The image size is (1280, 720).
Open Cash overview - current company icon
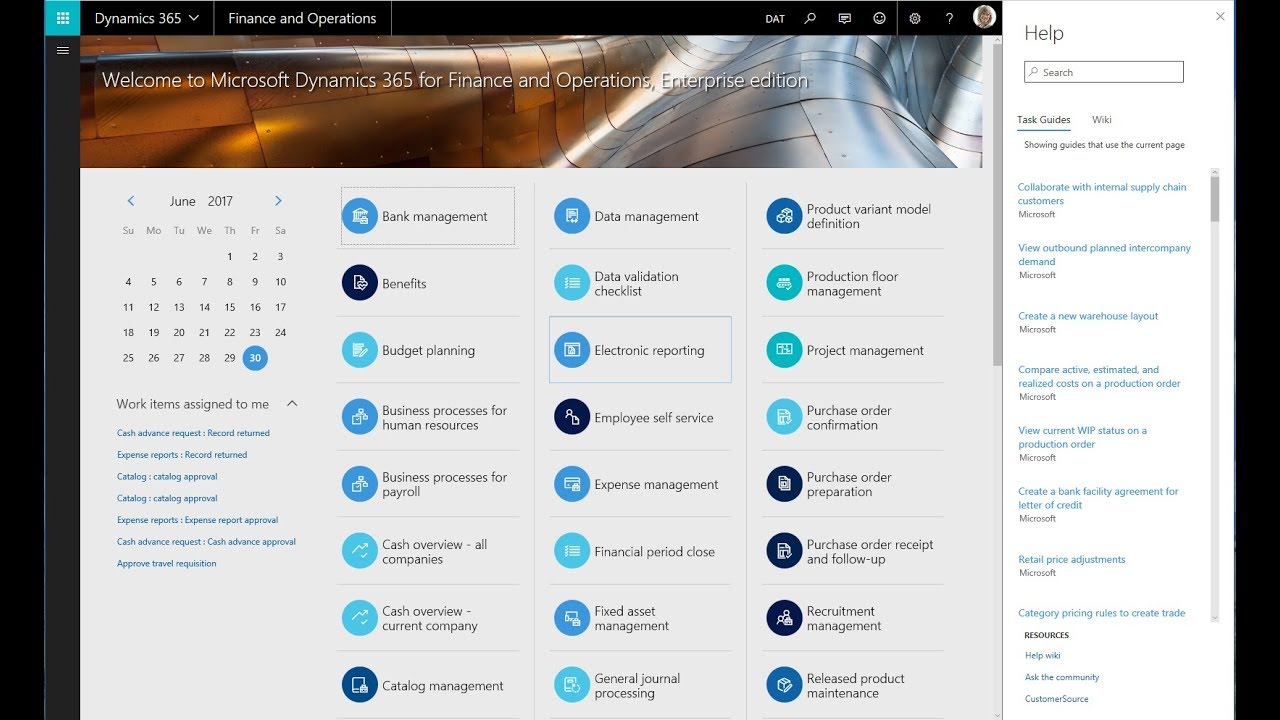click(x=360, y=618)
